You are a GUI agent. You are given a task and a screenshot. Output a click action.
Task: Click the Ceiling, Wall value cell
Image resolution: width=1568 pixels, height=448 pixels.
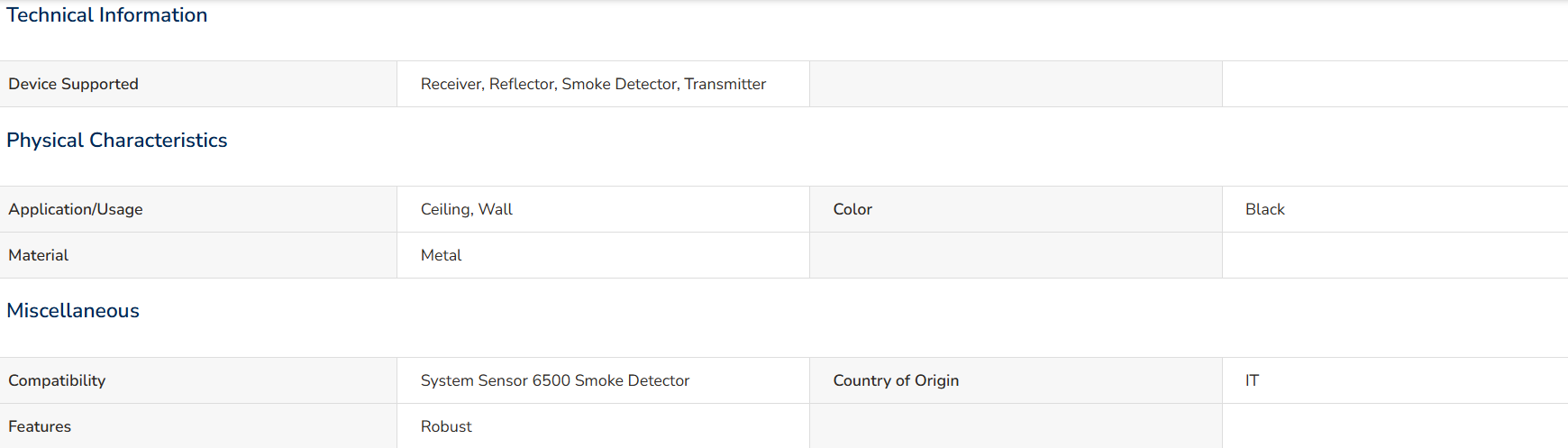tap(603, 209)
